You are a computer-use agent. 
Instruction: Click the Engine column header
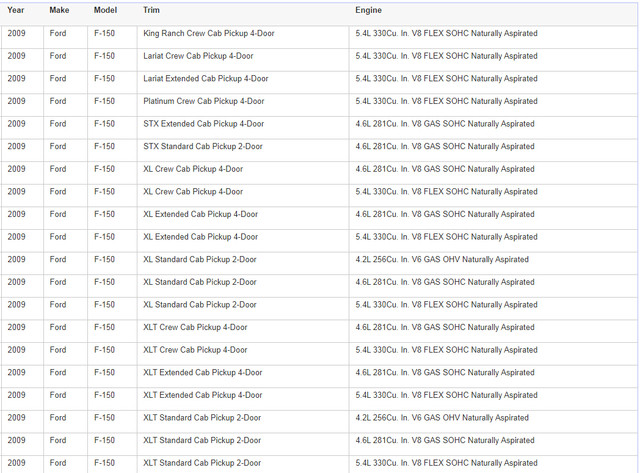pyautogui.click(x=368, y=10)
